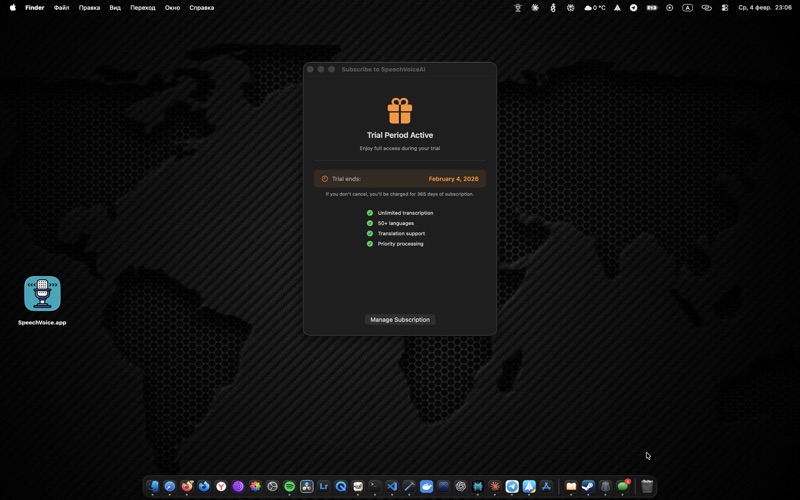Launch Firefox from the Dock
This screenshot has height=500, width=800.
pyautogui.click(x=187, y=486)
